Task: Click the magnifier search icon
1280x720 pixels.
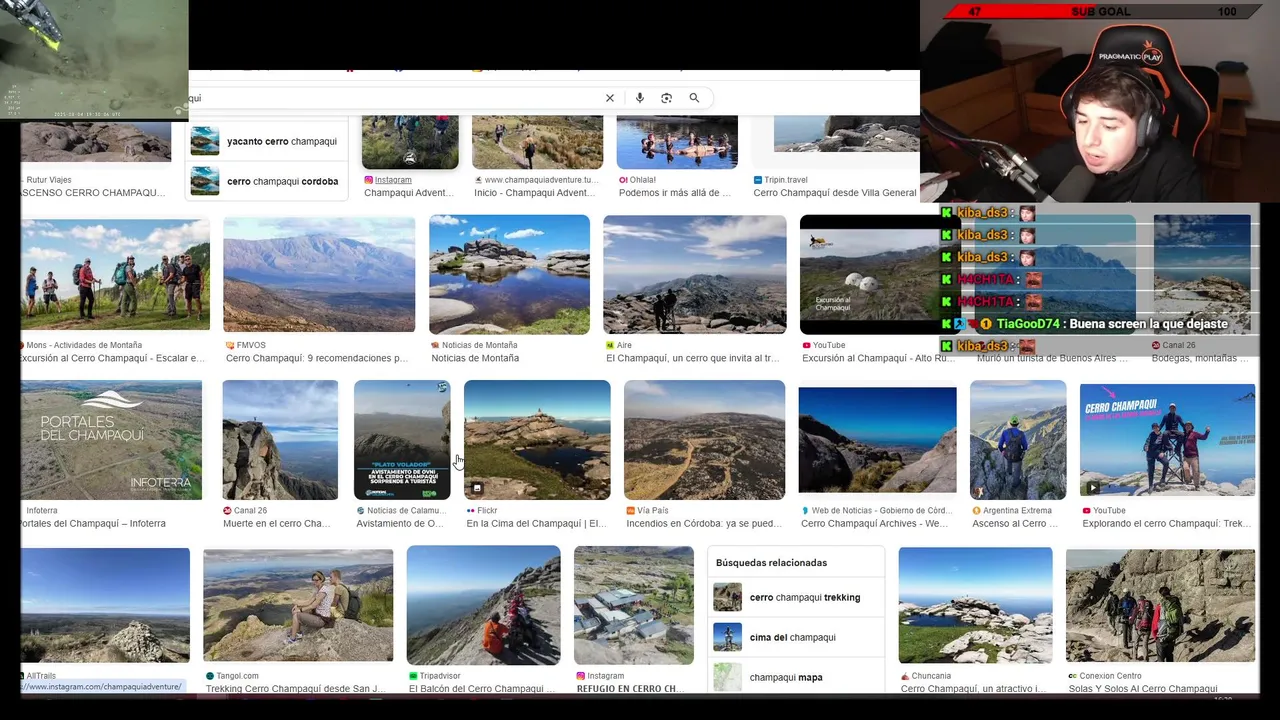Action: point(694,98)
